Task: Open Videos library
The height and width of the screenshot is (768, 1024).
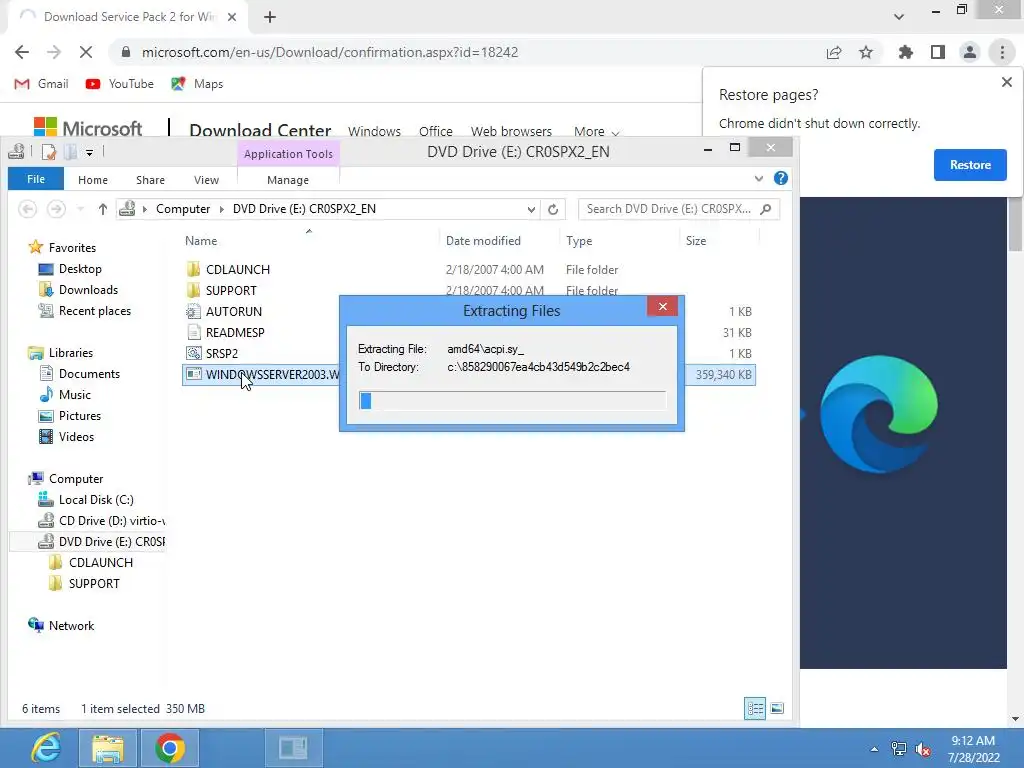Action: (x=76, y=436)
